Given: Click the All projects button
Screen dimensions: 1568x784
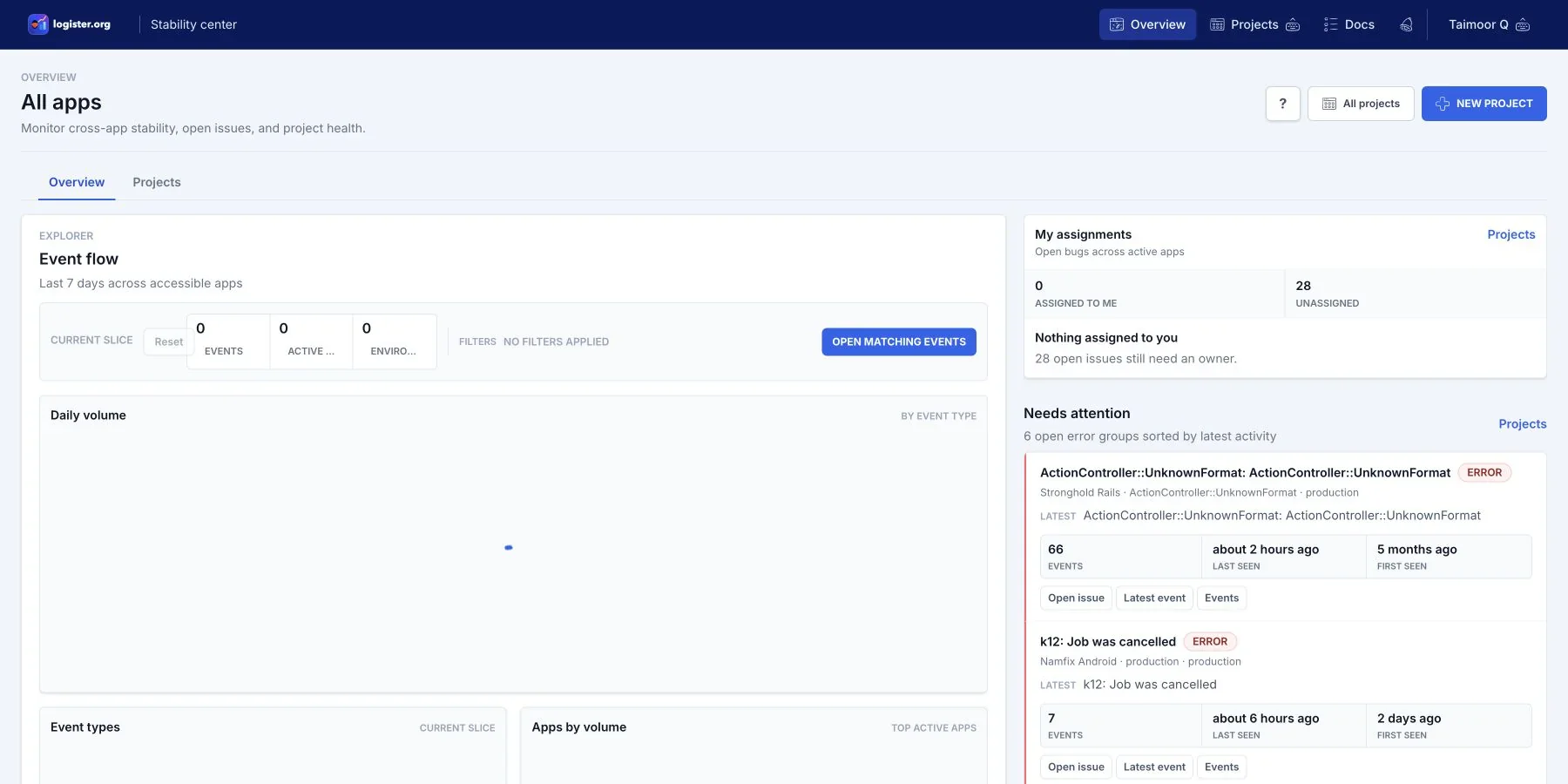Looking at the screenshot, I should 1361,104.
